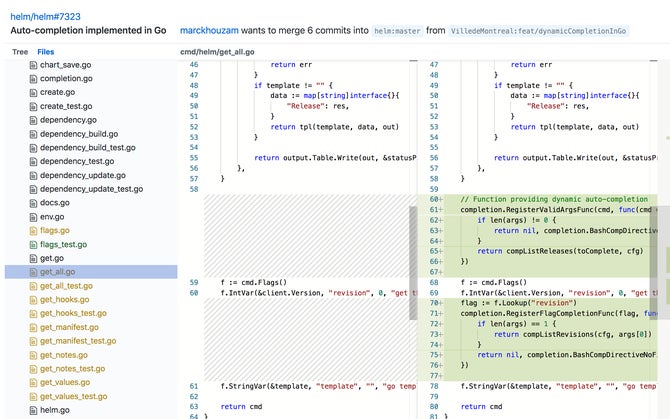
Task: Click the file icon beside create_test.go
Action: [x=33, y=107]
